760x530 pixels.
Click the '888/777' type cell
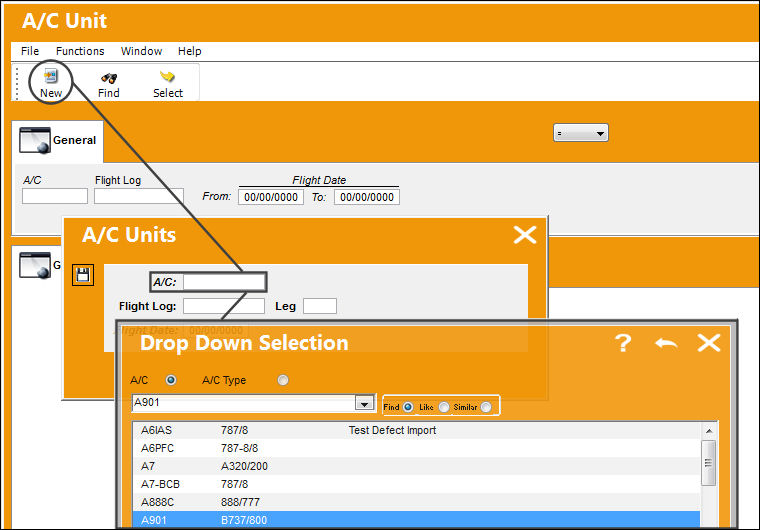point(240,502)
